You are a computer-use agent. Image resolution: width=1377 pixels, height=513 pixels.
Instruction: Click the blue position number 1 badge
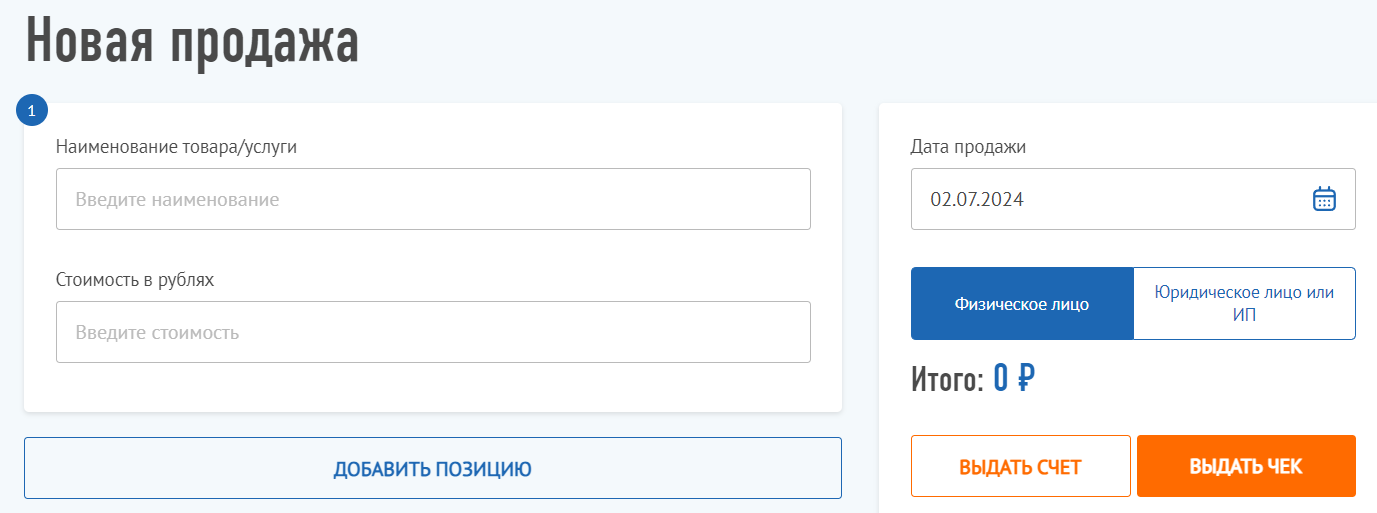32,111
